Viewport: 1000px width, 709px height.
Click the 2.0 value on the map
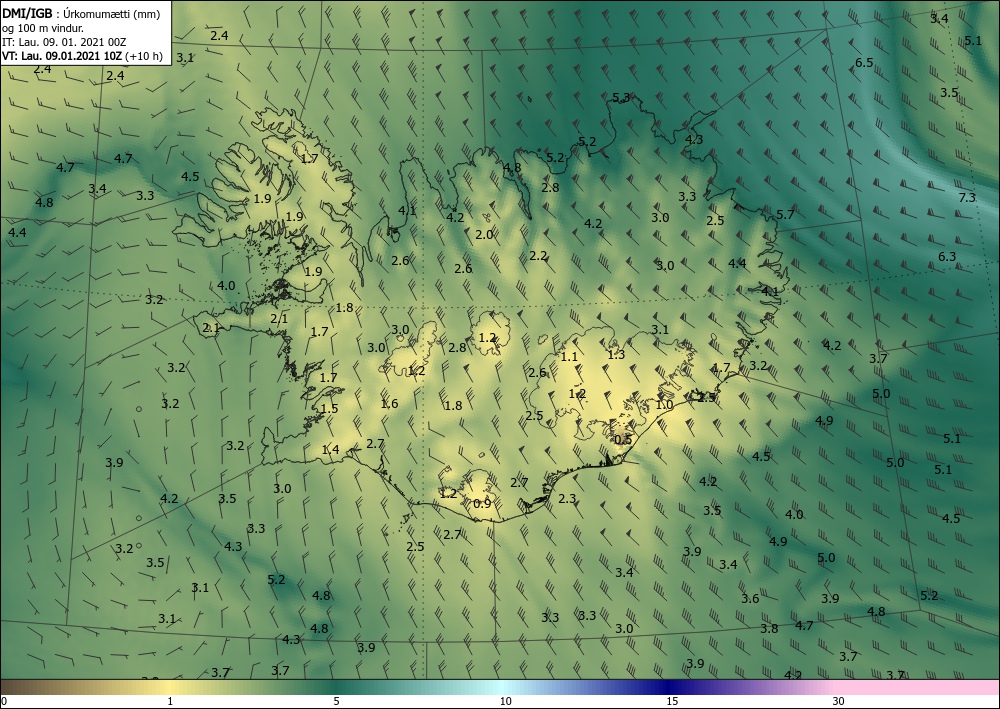coord(484,235)
